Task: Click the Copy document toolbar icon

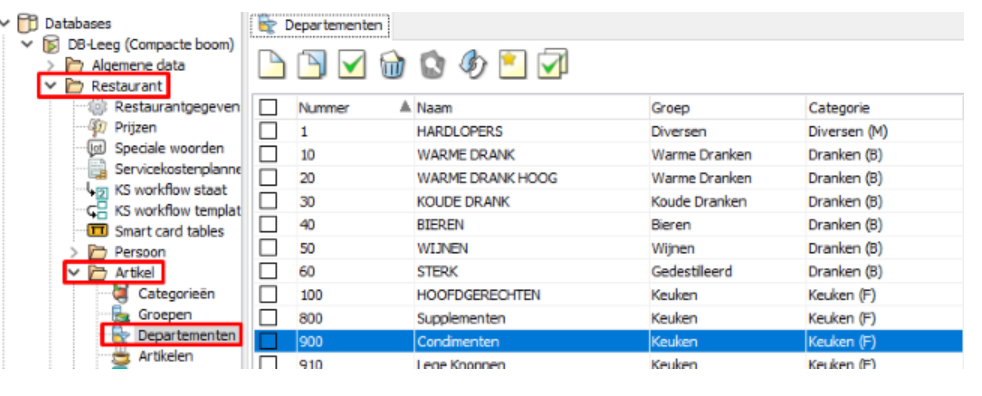Action: pyautogui.click(x=312, y=64)
